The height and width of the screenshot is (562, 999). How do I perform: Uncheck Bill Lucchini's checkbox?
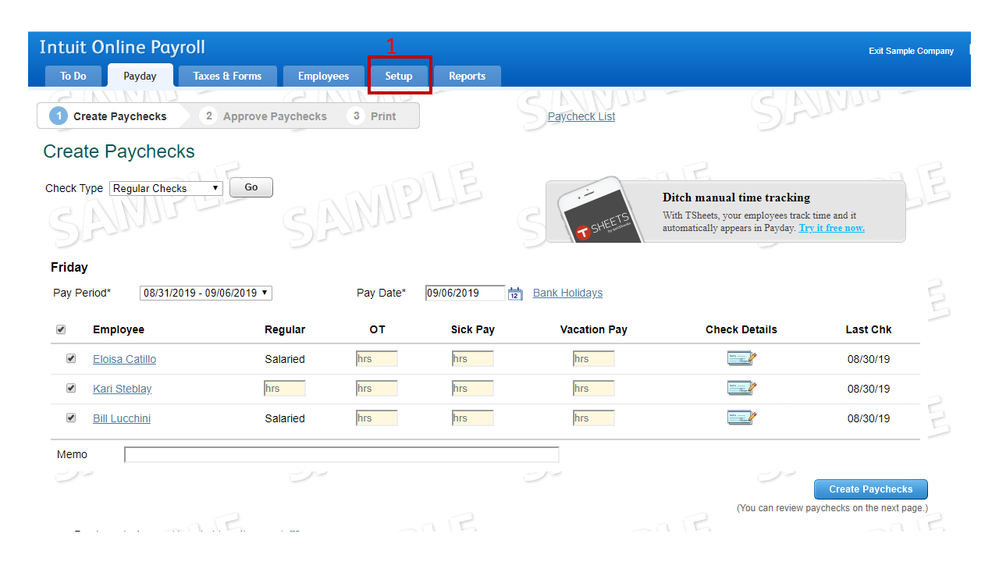(x=71, y=418)
